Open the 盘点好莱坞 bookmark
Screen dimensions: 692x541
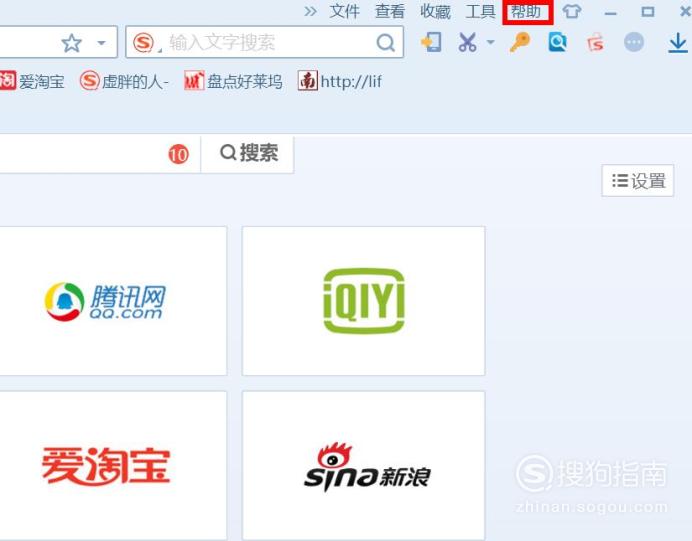pos(233,81)
